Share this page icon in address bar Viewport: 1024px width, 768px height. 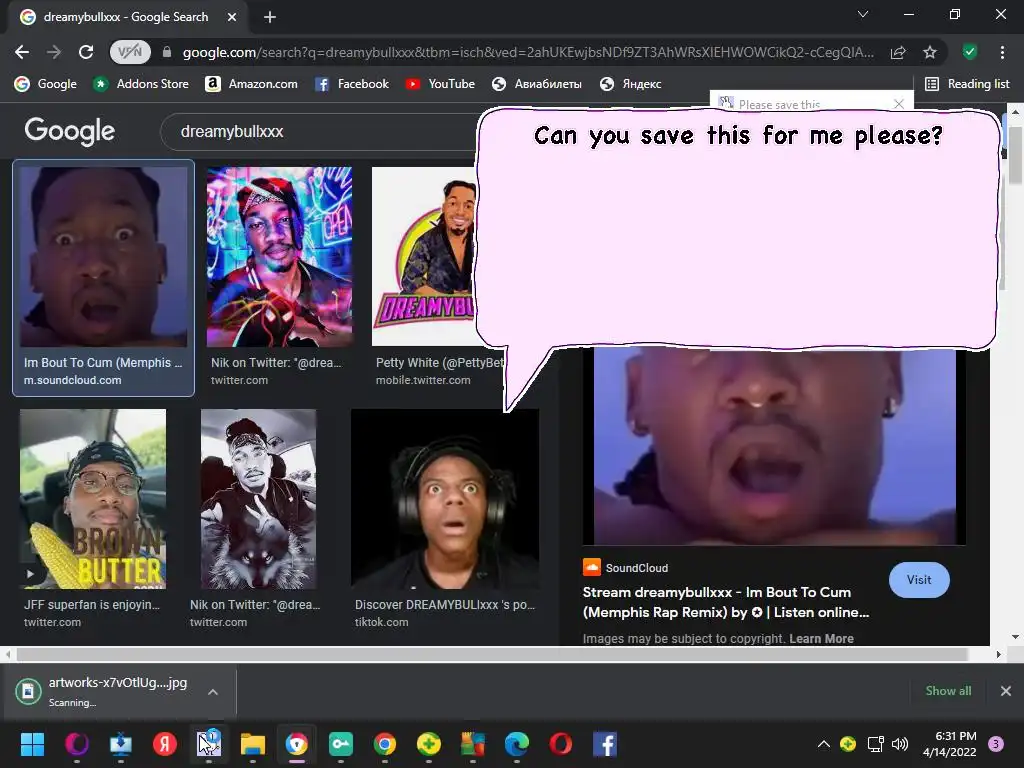[899, 52]
